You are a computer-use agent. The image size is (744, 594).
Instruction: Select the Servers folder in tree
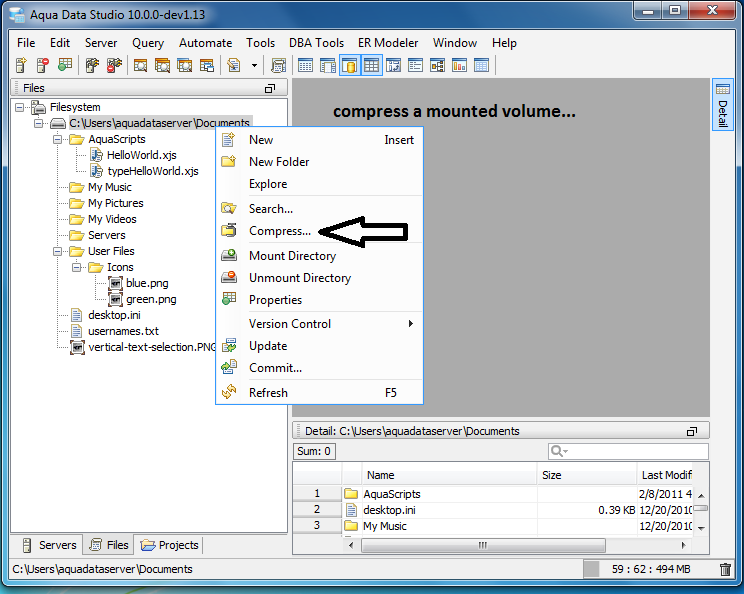(107, 235)
